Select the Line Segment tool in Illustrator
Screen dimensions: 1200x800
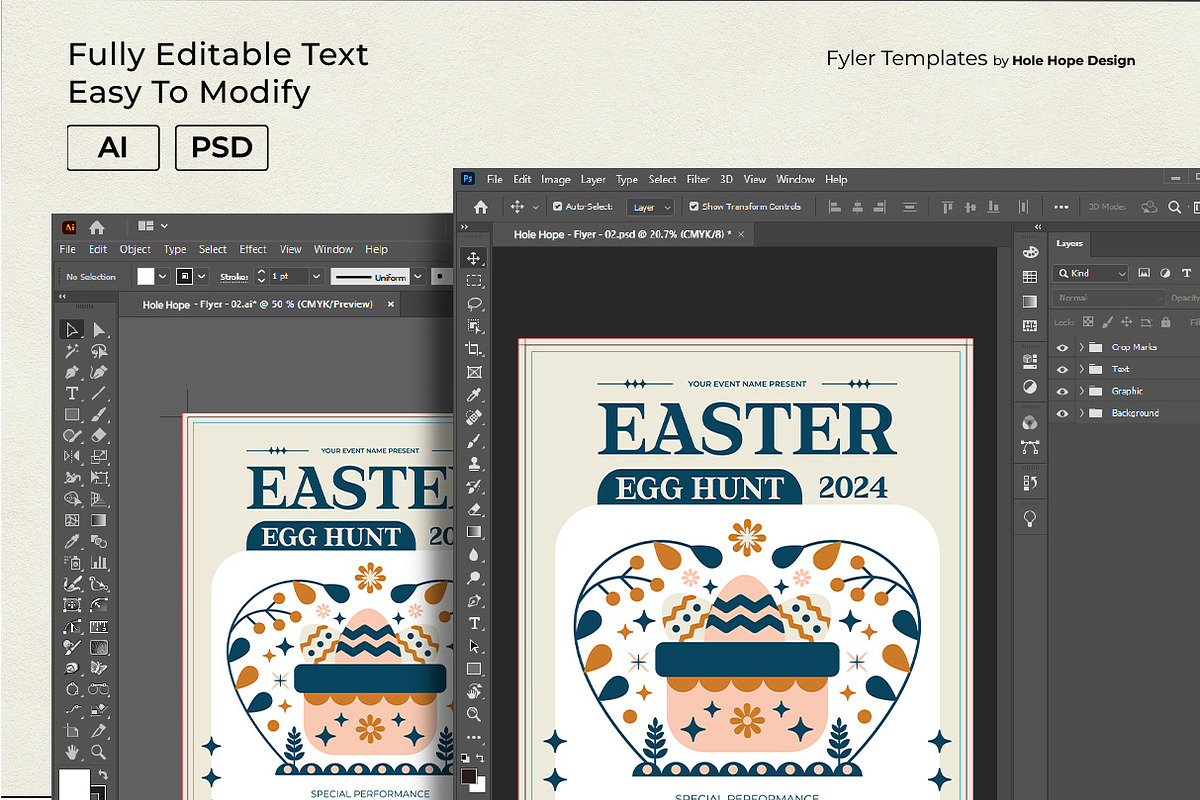(x=99, y=394)
